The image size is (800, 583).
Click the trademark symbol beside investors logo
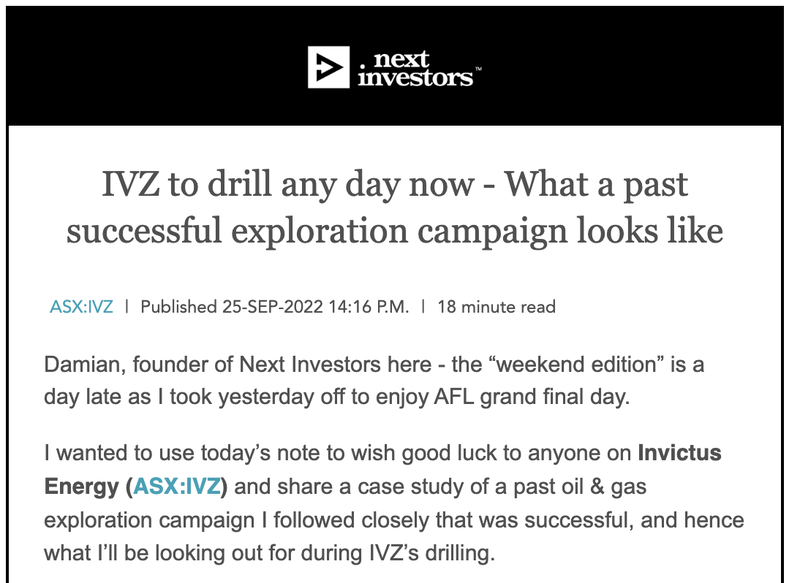[478, 68]
